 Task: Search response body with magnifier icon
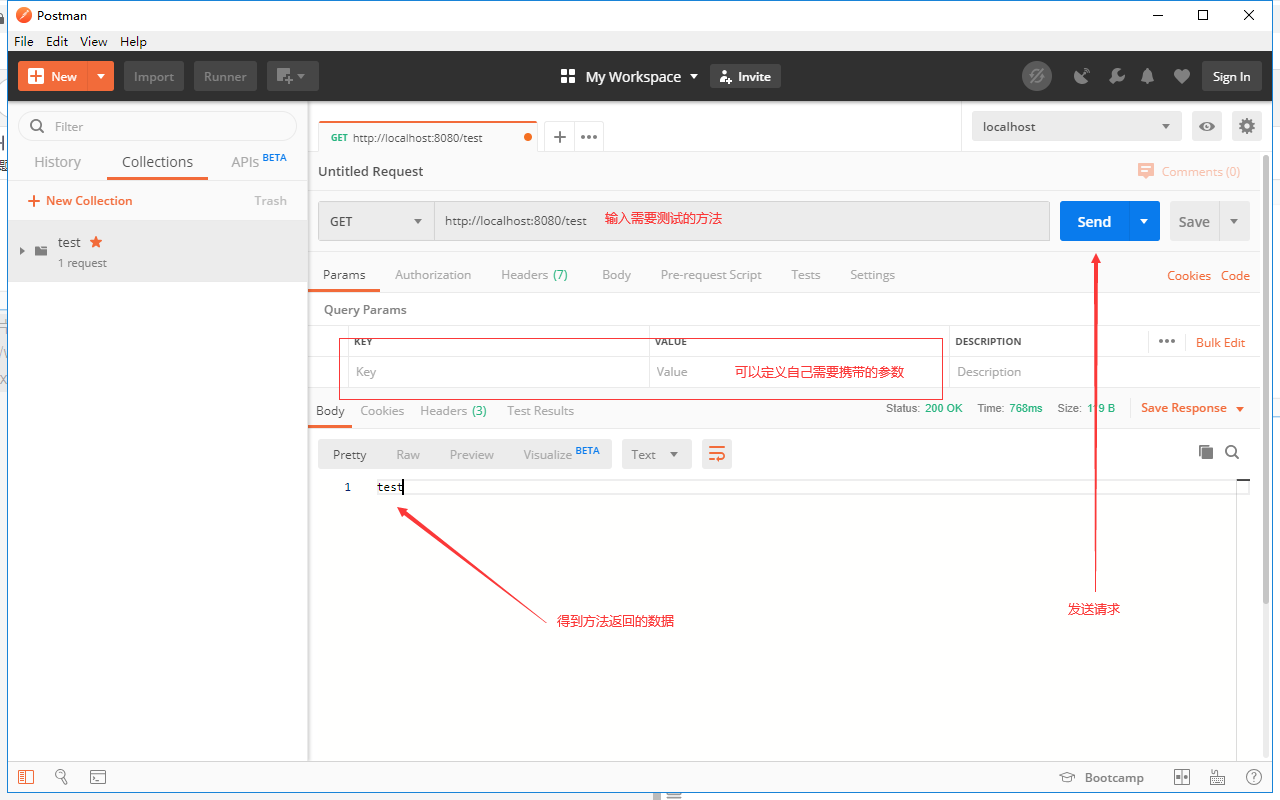tap(1232, 452)
